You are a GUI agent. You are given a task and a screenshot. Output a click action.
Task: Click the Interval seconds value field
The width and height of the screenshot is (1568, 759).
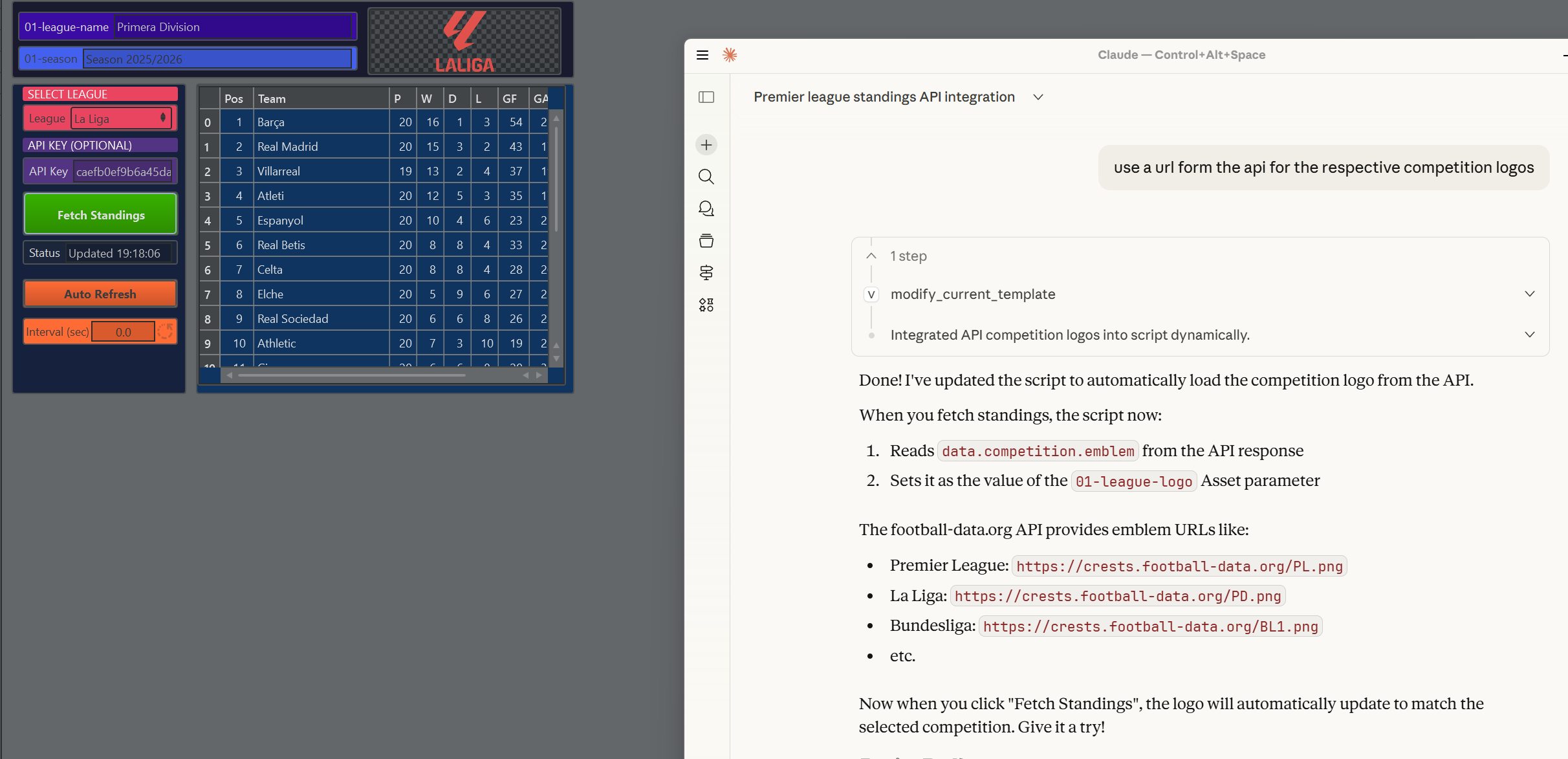[123, 331]
